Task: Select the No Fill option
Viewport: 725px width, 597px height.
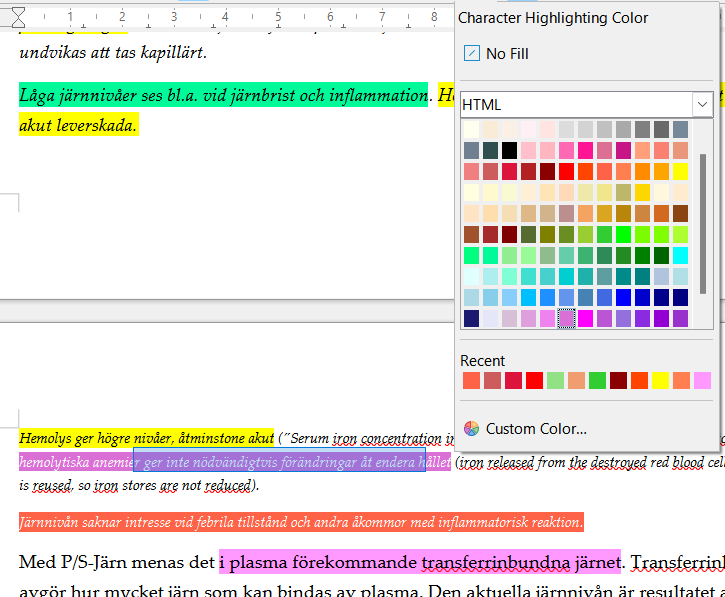Action: [x=497, y=54]
